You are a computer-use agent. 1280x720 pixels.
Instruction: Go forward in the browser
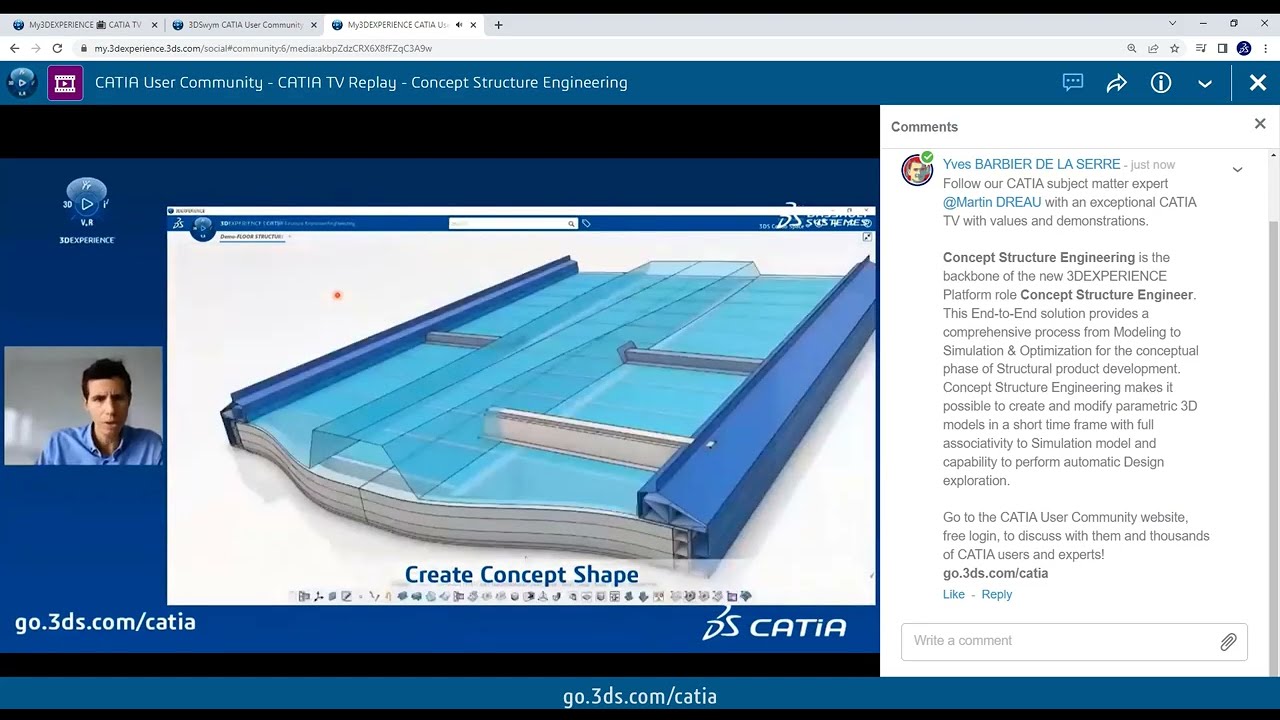[x=36, y=48]
